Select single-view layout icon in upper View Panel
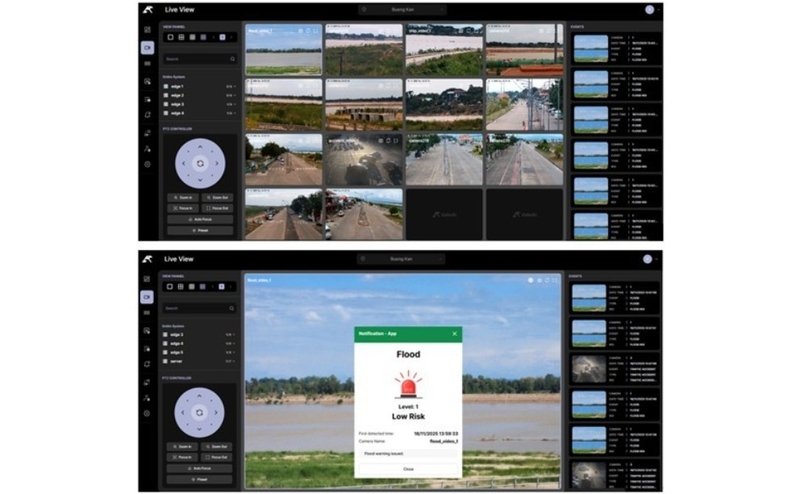The width and height of the screenshot is (800, 494). [170, 37]
